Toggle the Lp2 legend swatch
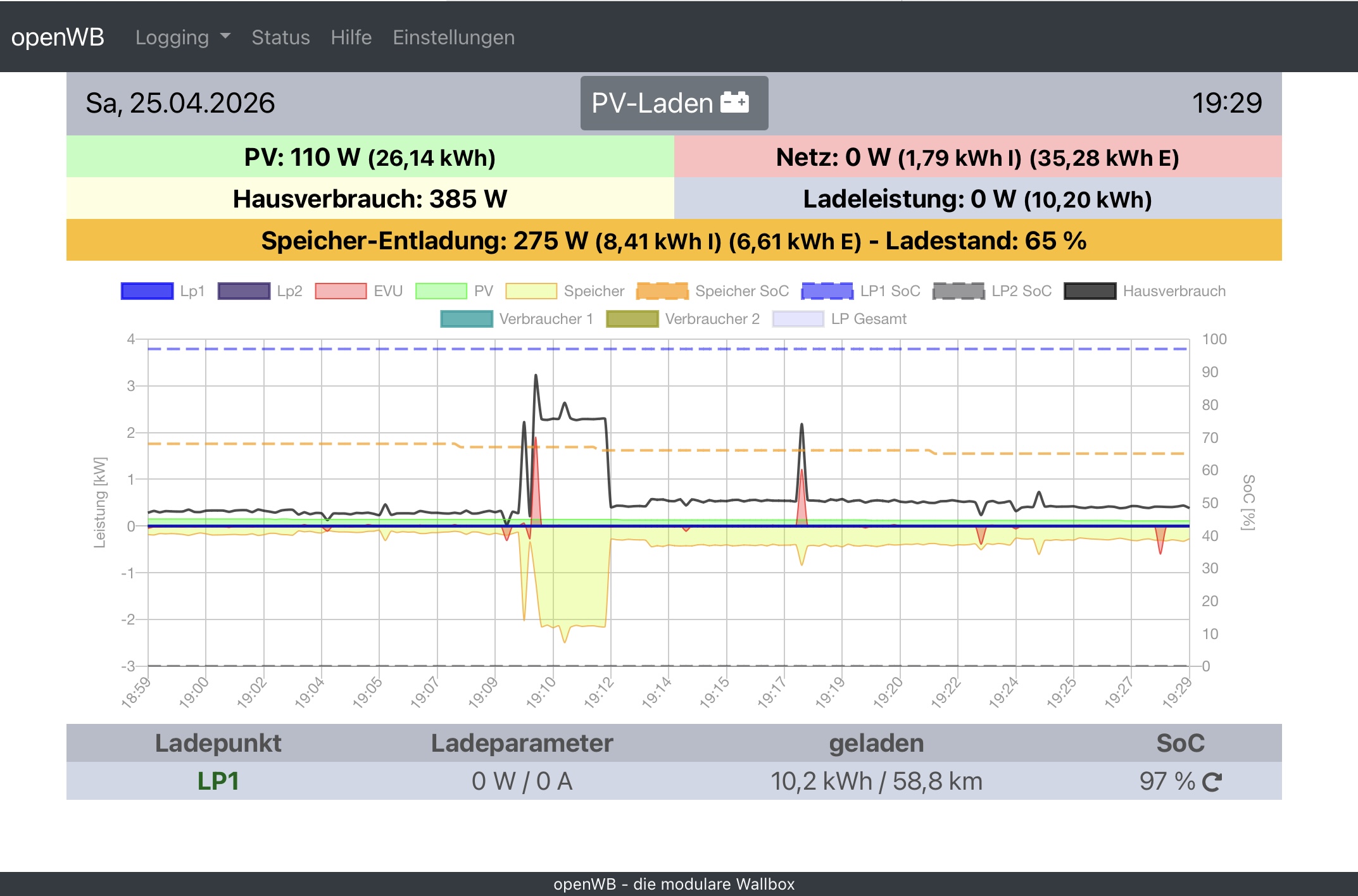The image size is (1358, 896). [244, 291]
